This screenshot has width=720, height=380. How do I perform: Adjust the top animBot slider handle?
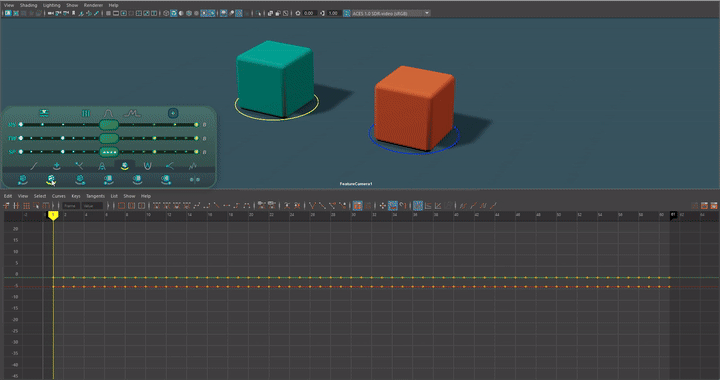tap(109, 124)
